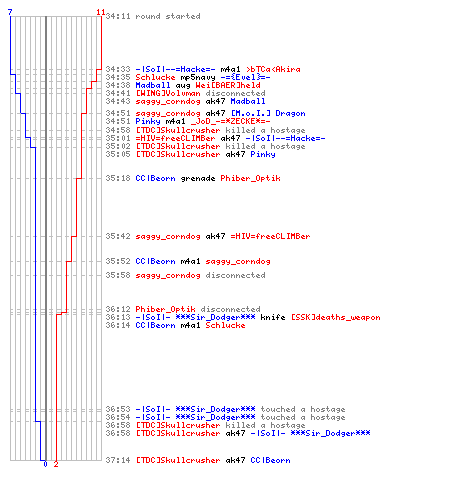Click blue final count 0 at bottom
The width and height of the screenshot is (450, 500).
[45, 464]
